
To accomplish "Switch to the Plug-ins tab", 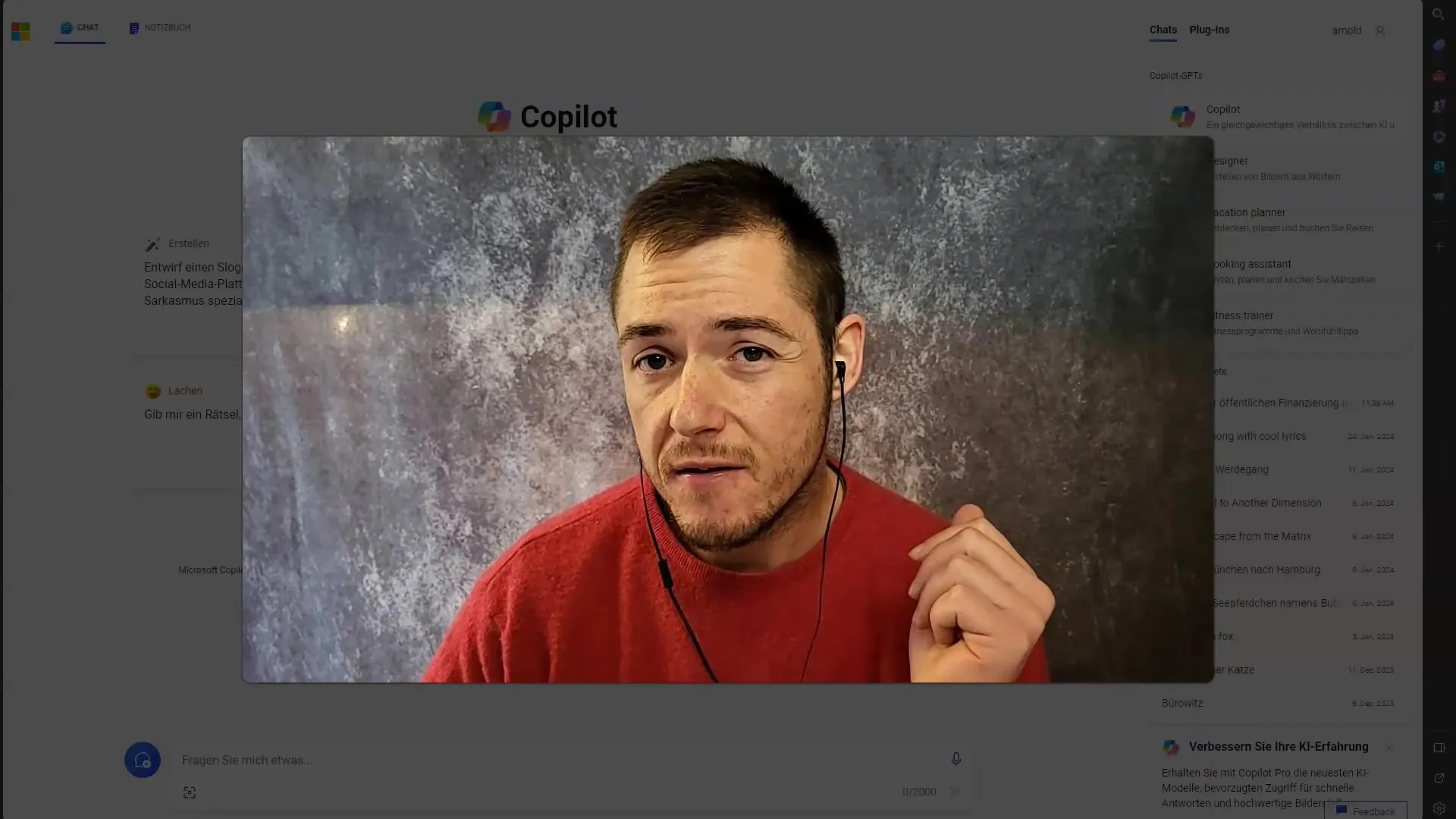I will (1210, 30).
